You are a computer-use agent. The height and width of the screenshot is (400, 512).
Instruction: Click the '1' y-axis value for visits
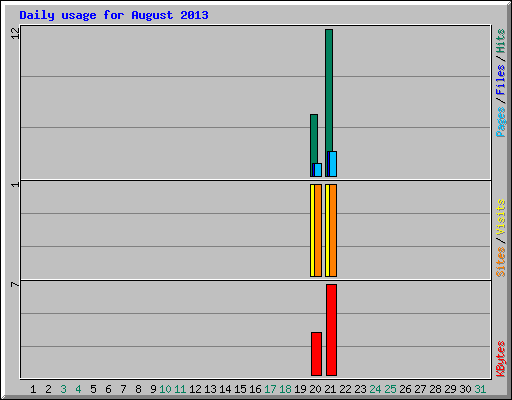pos(15,184)
